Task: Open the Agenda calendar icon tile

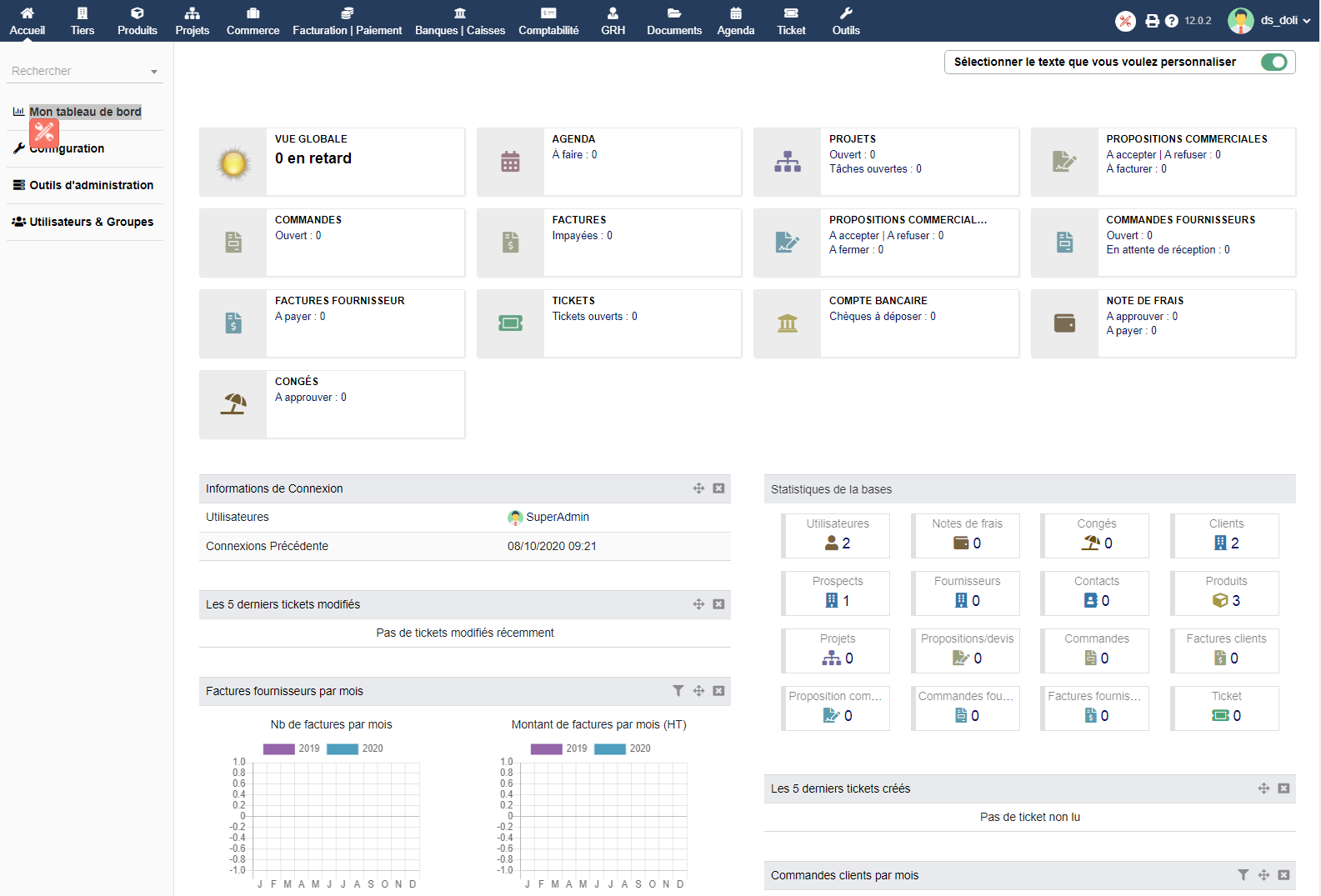Action: coord(510,162)
